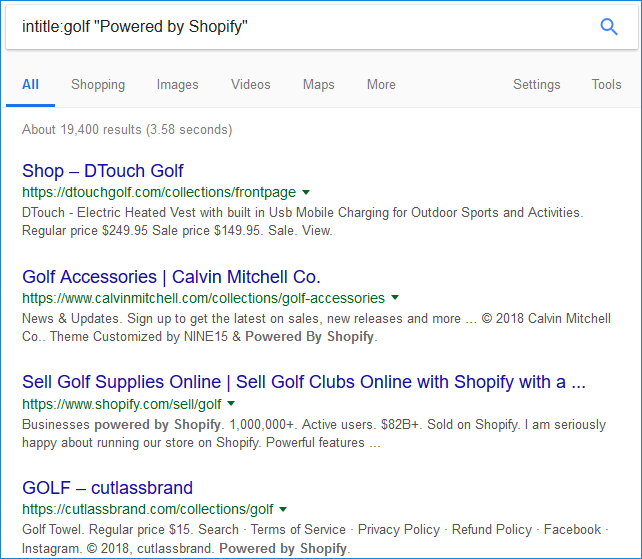Image resolution: width=642 pixels, height=559 pixels.
Task: Switch to the Shopping tab
Action: pos(98,85)
